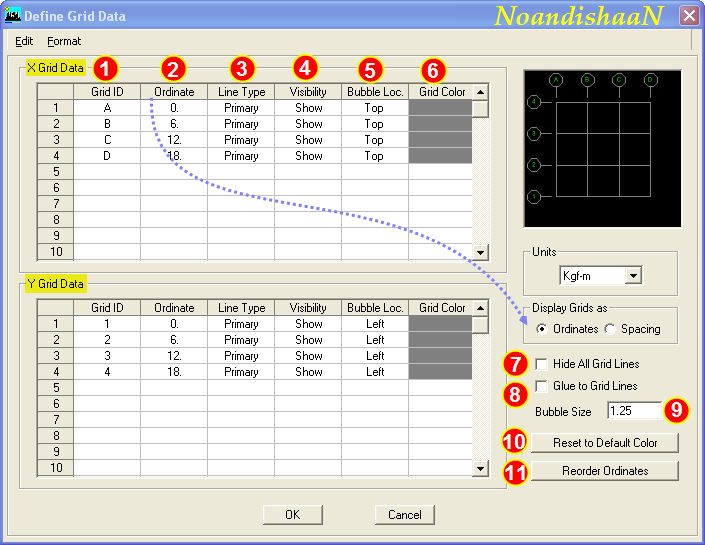Click grid color swatch for X grid A

coord(440,108)
